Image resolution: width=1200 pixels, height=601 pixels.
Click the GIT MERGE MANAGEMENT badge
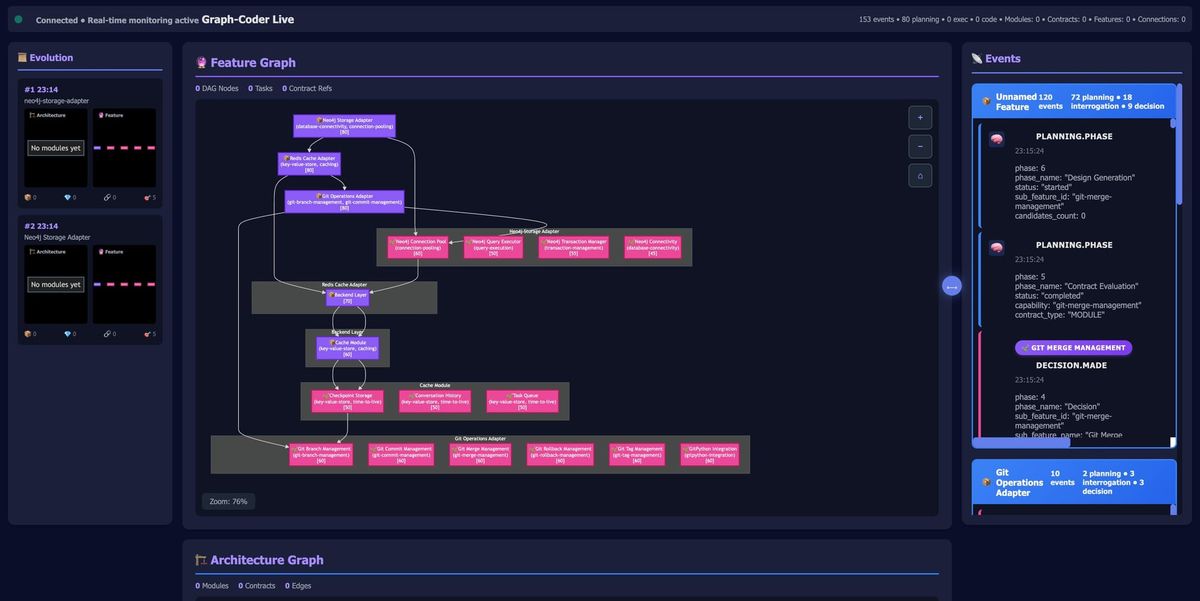point(1073,348)
